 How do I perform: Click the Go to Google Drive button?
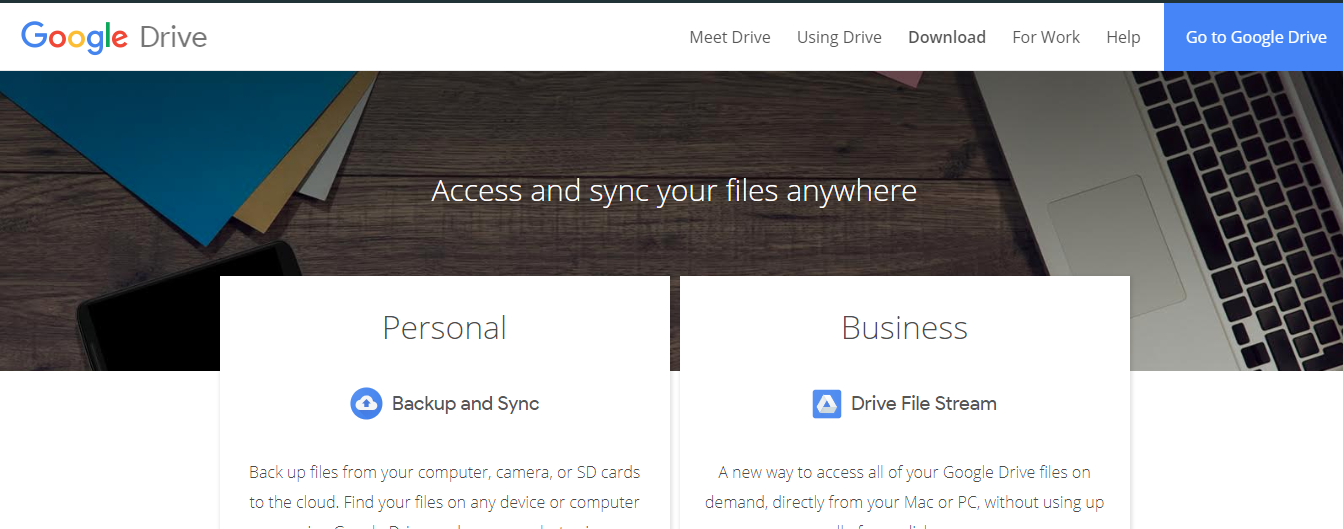click(x=1254, y=37)
